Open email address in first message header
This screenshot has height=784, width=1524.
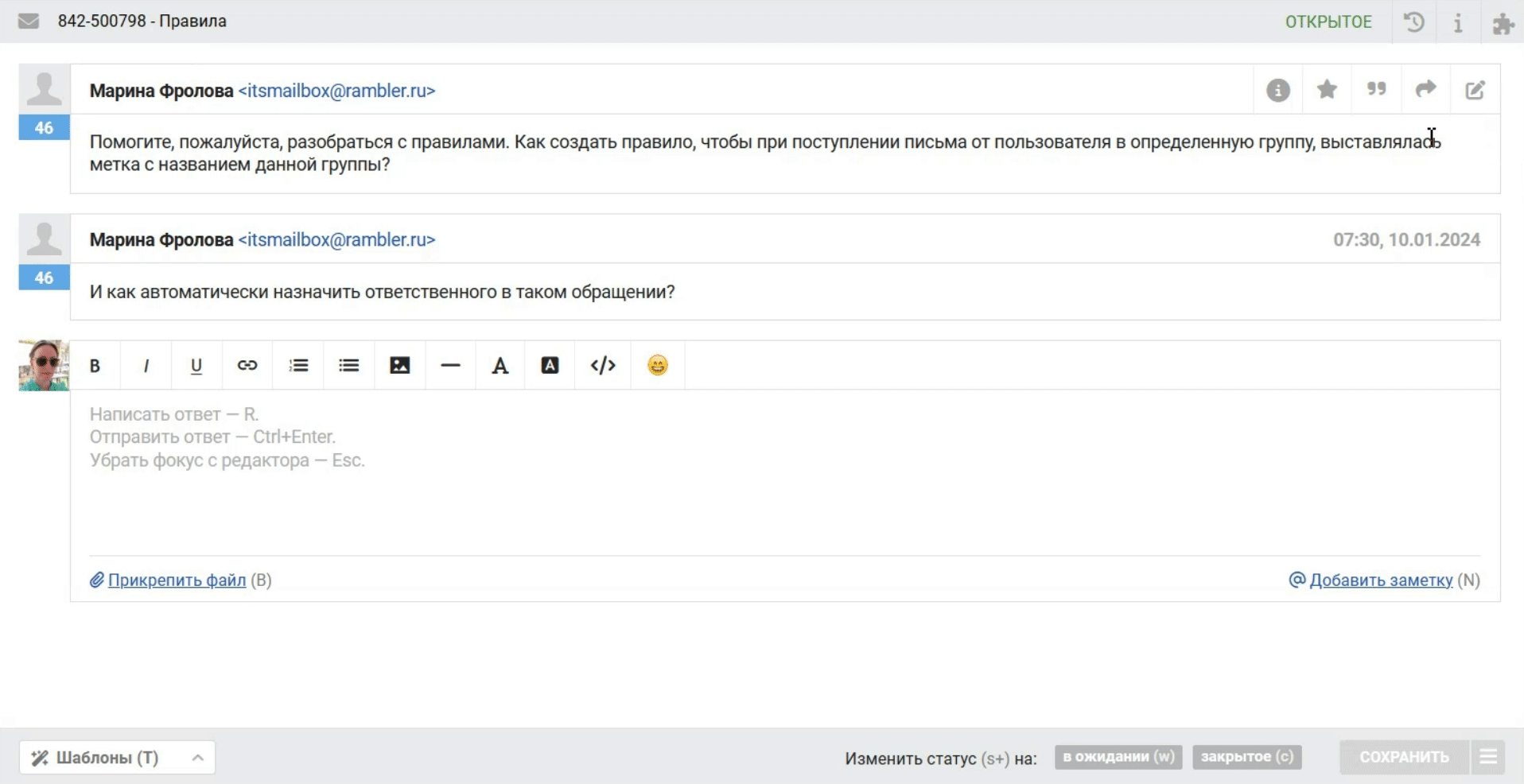pos(336,91)
